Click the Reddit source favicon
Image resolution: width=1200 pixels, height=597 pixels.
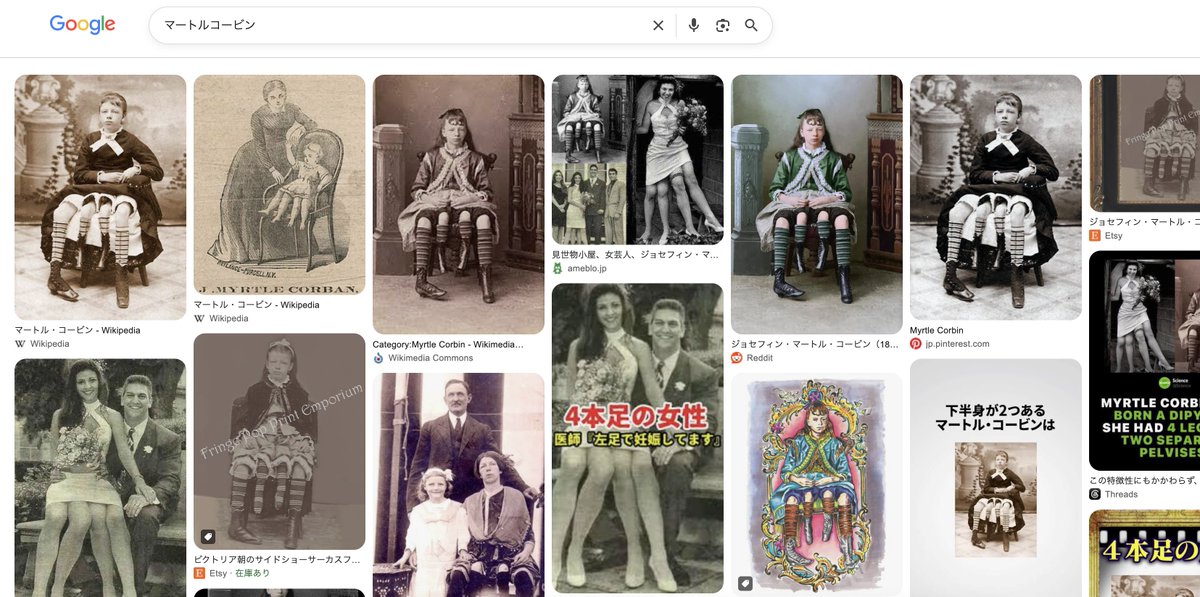click(737, 358)
